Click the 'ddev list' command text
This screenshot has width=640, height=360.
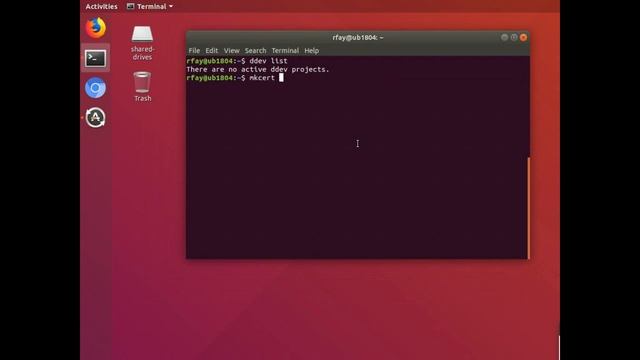(269, 61)
